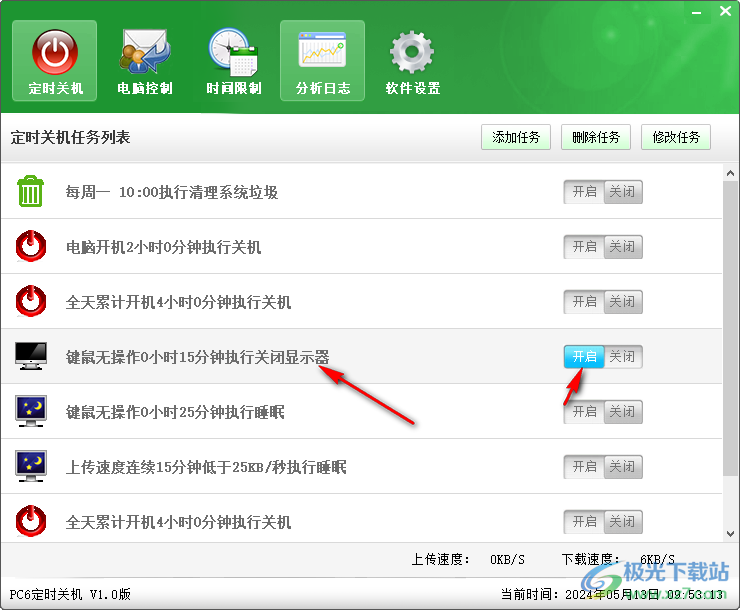Image resolution: width=740 pixels, height=610 pixels.
Task: Open the 时间限制 clock icon tab
Action: (x=234, y=61)
